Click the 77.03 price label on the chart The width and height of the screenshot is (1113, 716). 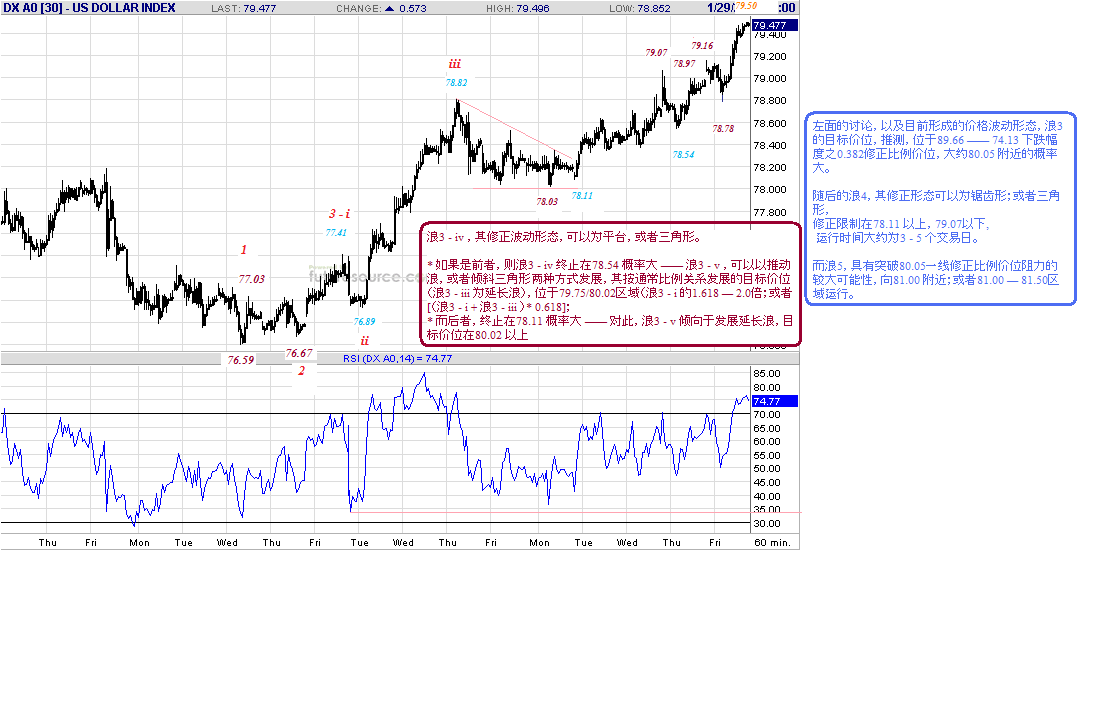(x=251, y=279)
